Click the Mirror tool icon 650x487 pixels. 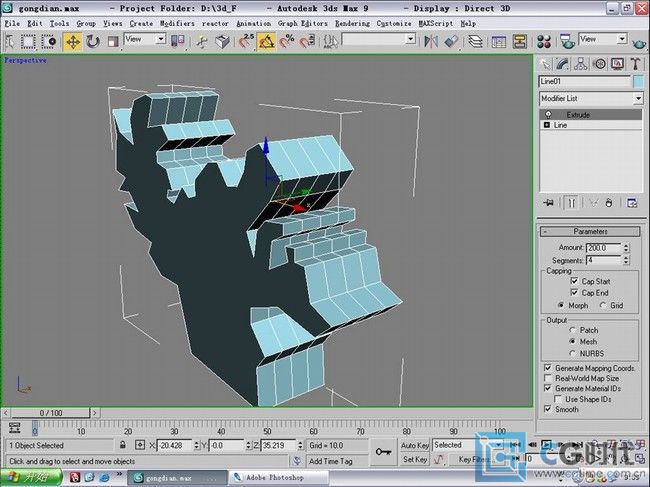[x=431, y=41]
